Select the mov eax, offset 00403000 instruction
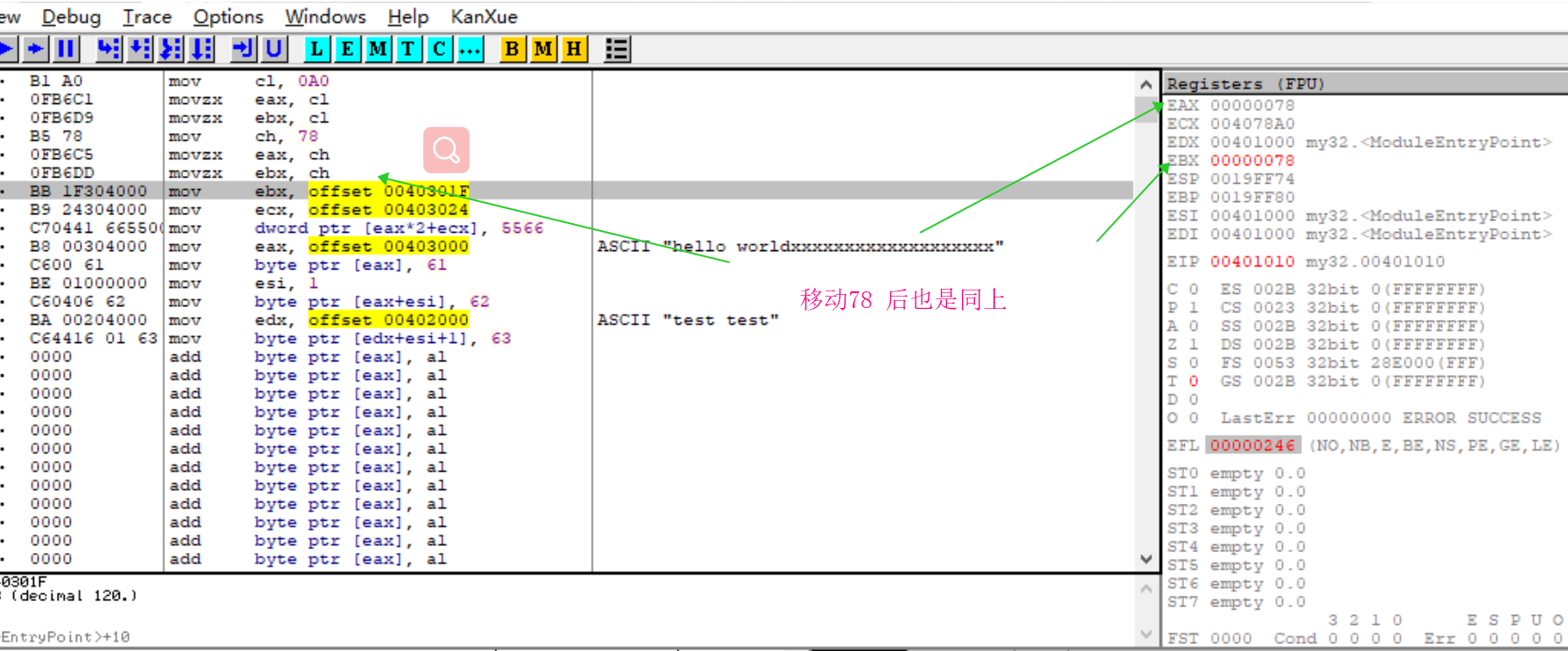The image size is (1568, 651). tap(318, 247)
